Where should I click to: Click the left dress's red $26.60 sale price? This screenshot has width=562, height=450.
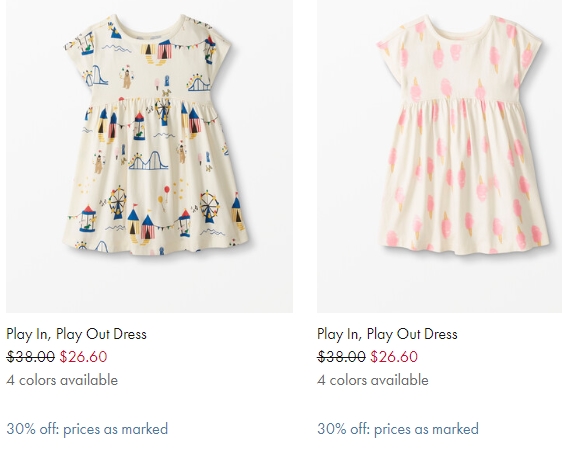(83, 356)
